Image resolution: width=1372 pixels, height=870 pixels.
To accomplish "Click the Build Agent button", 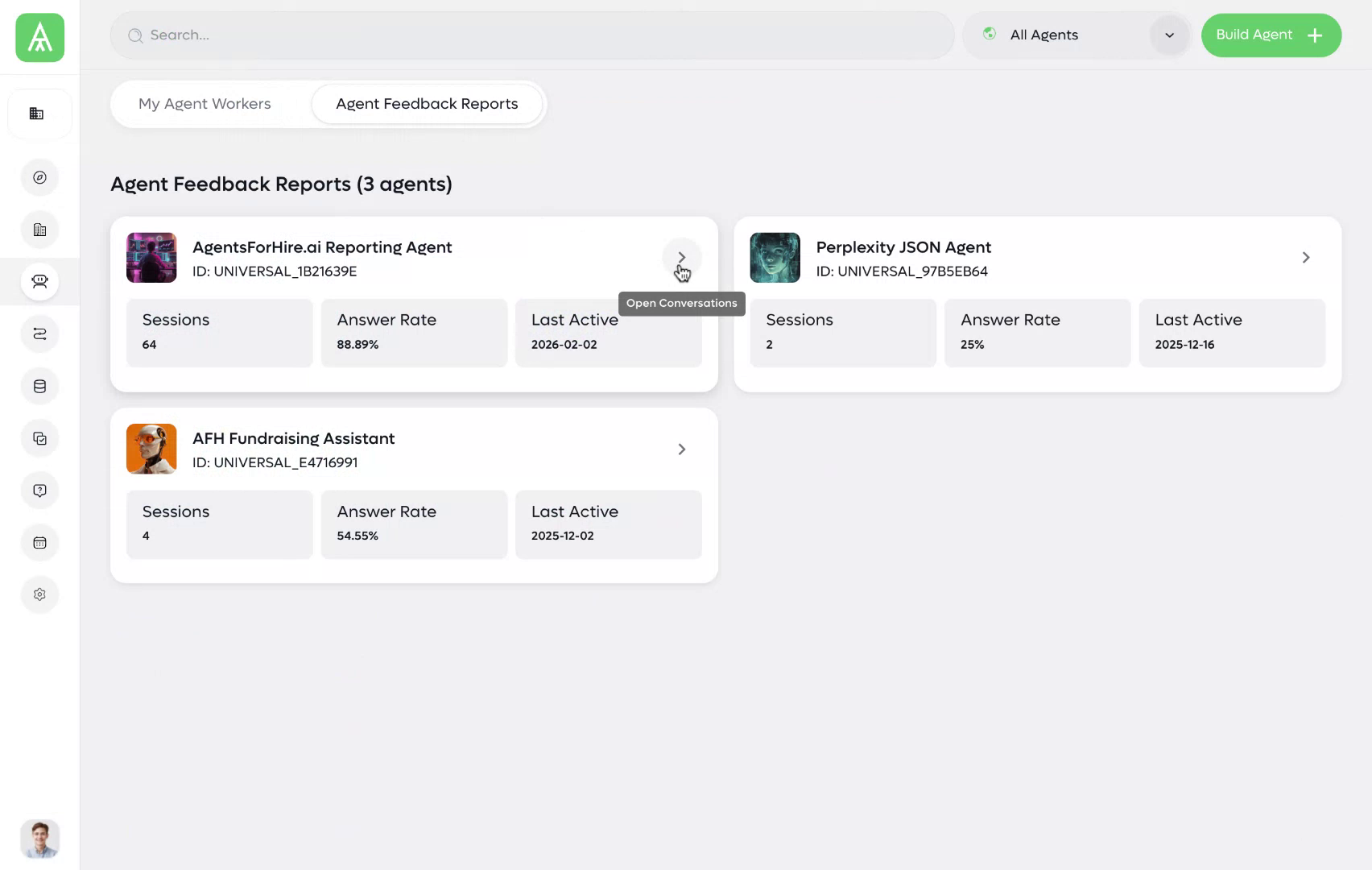I will 1271,35.
